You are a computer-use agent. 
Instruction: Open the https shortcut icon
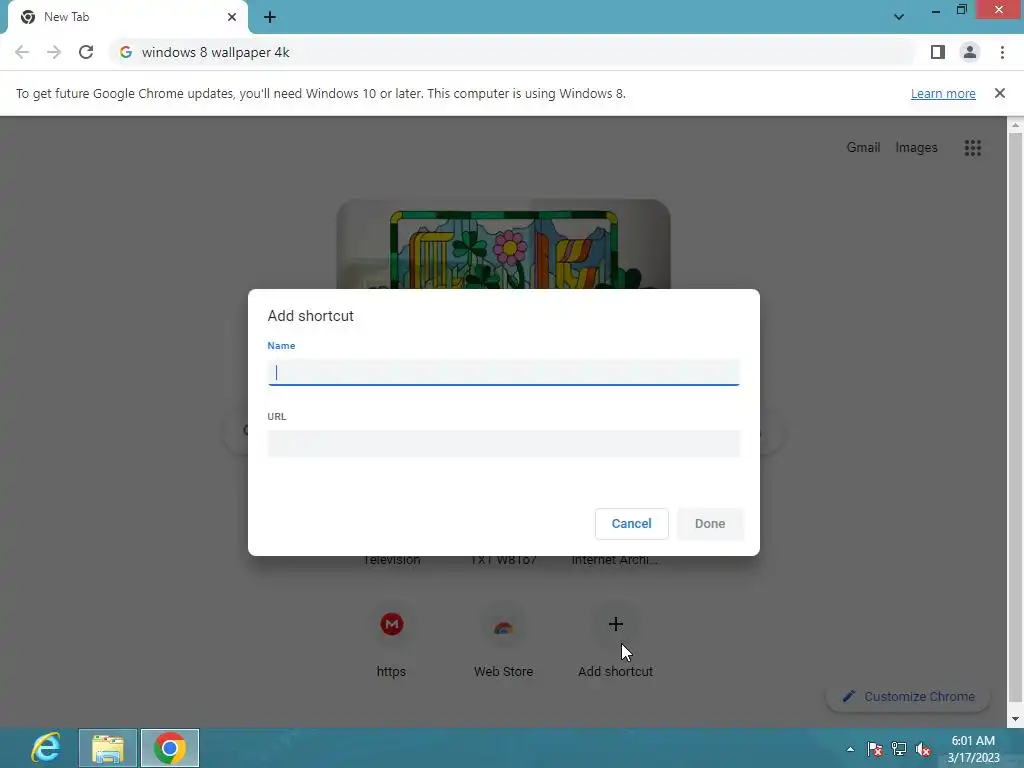point(392,624)
